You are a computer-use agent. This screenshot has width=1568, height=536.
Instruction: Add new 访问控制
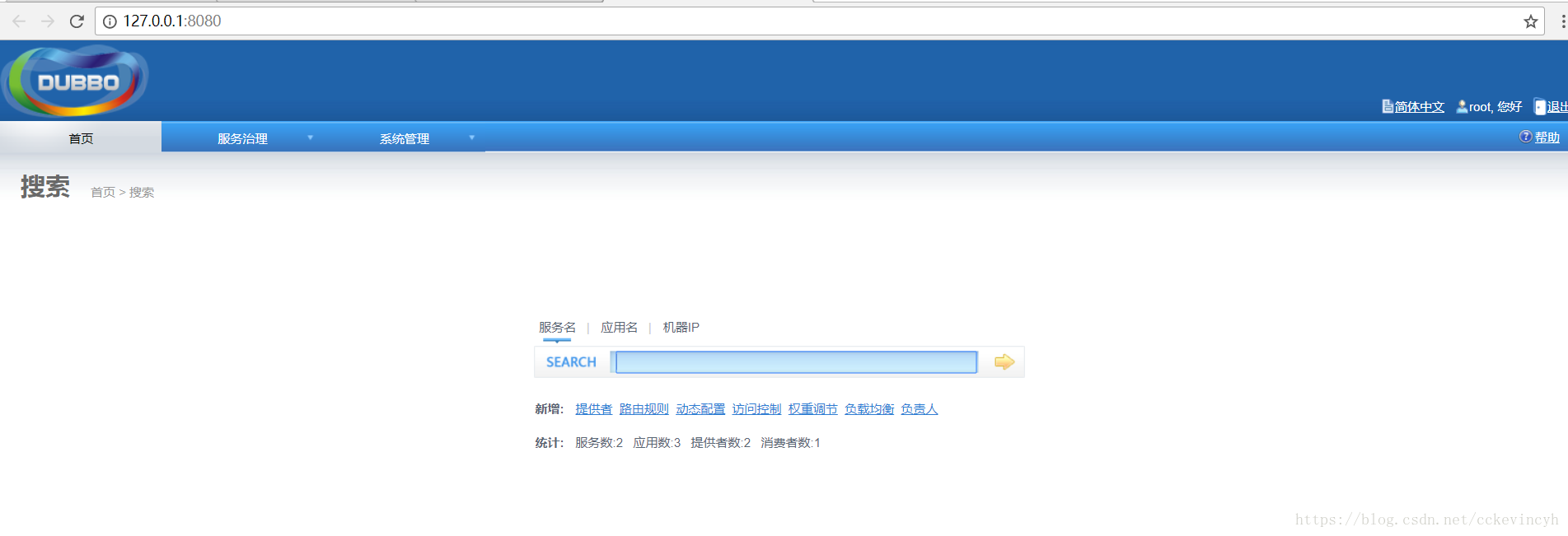(756, 409)
